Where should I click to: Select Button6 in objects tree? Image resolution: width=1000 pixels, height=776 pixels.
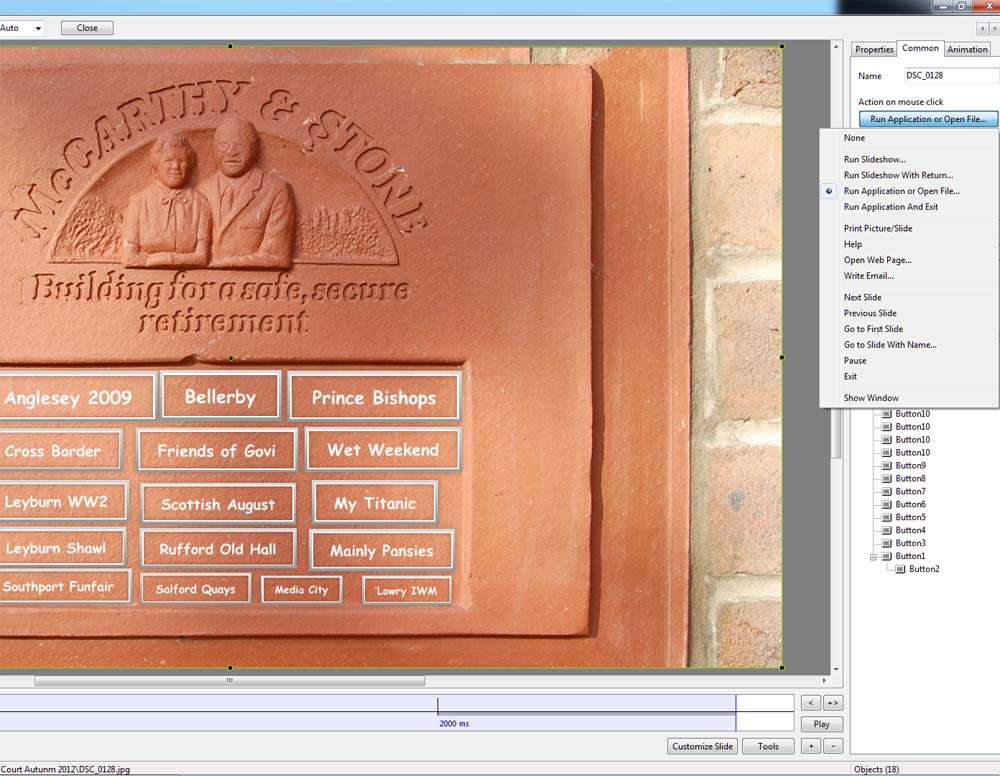910,504
